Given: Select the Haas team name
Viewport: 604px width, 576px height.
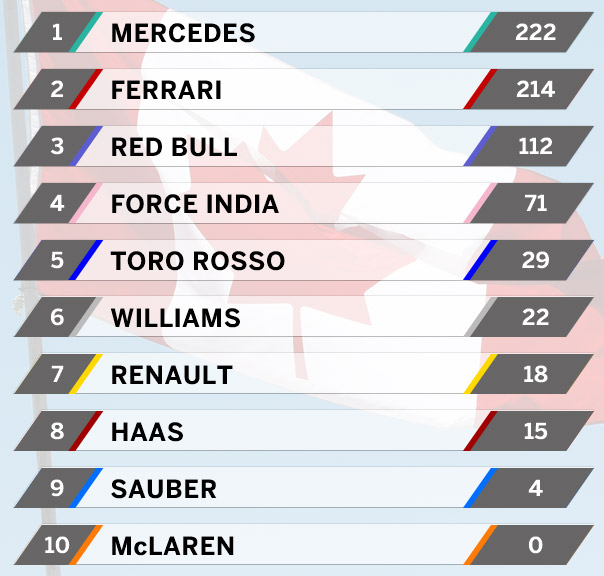Looking at the screenshot, I should [147, 432].
